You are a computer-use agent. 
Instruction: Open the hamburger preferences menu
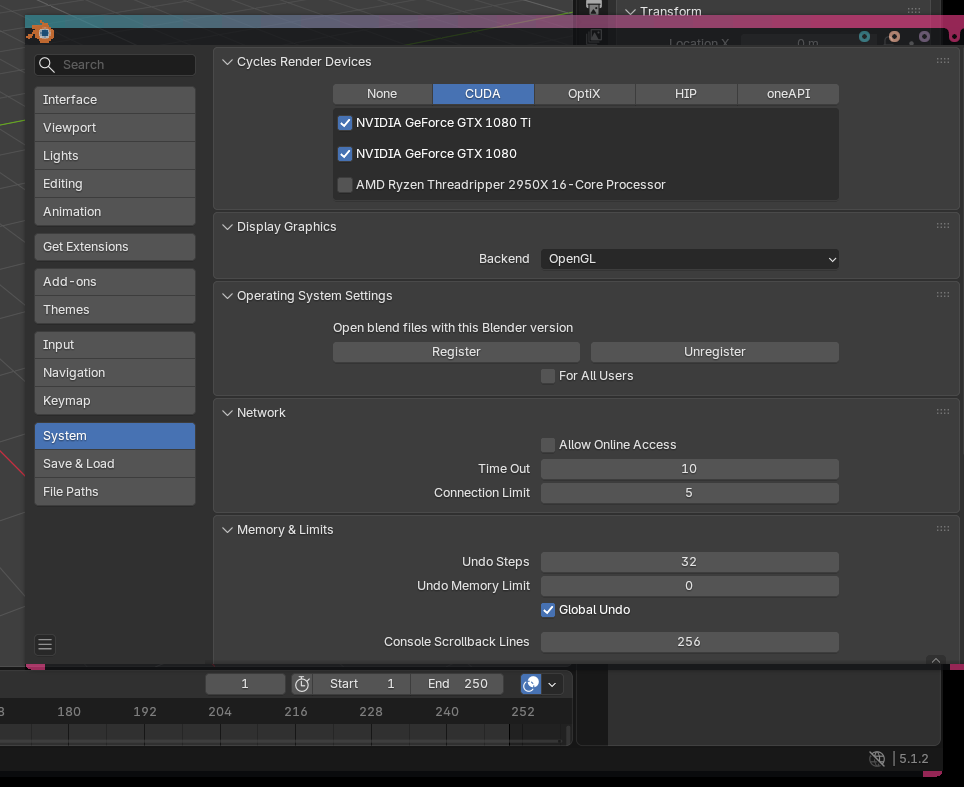coord(45,644)
